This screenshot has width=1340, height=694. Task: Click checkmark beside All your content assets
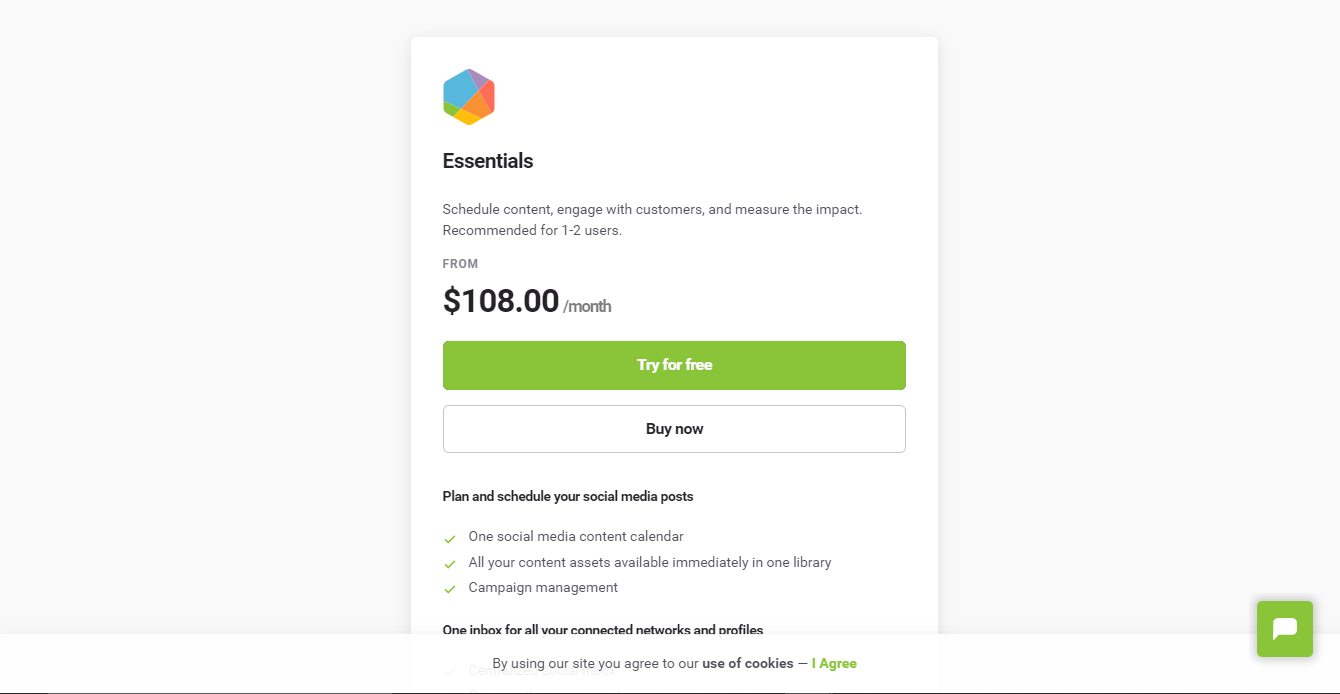click(x=450, y=564)
